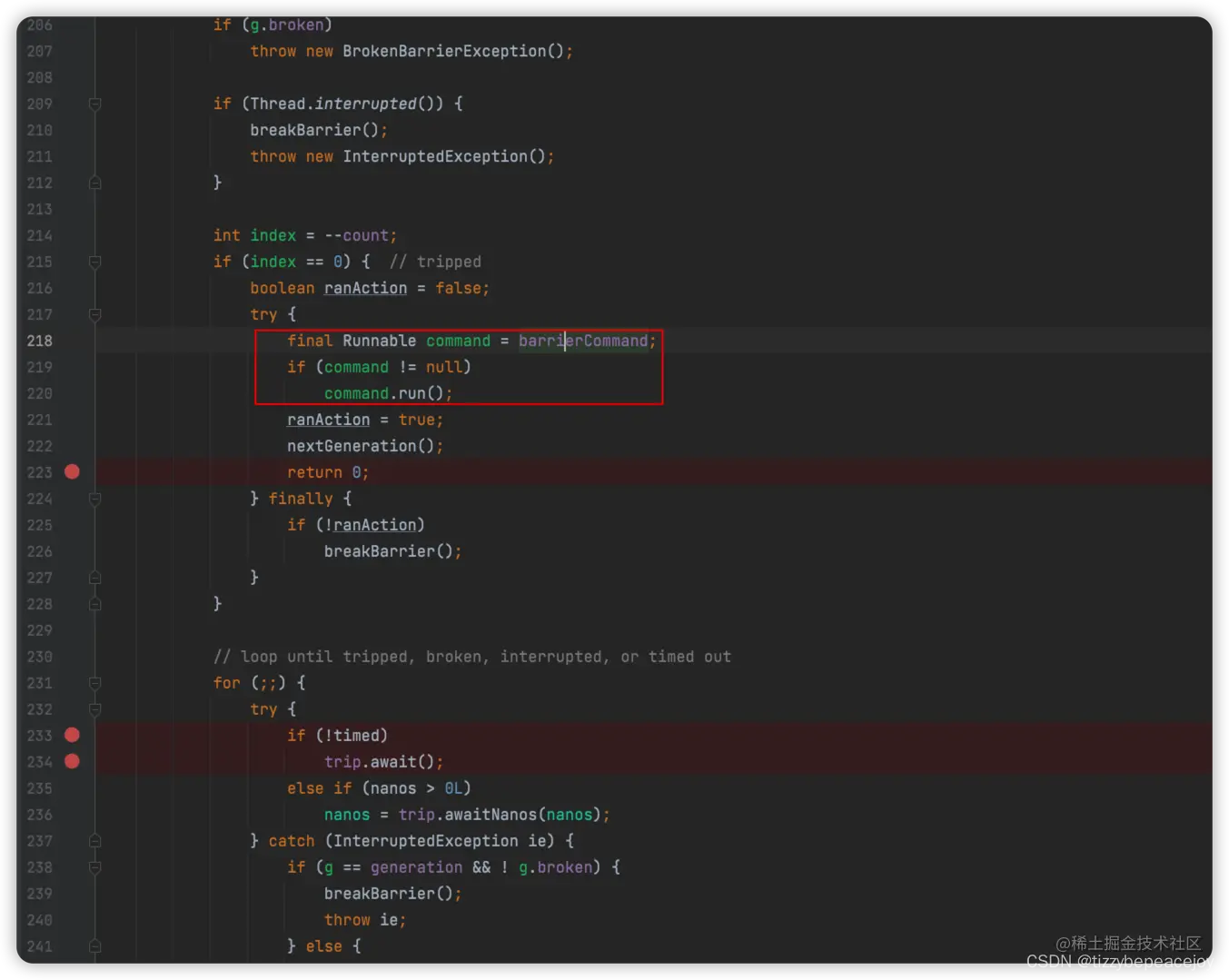Click line number 230 in gutter

(x=40, y=657)
